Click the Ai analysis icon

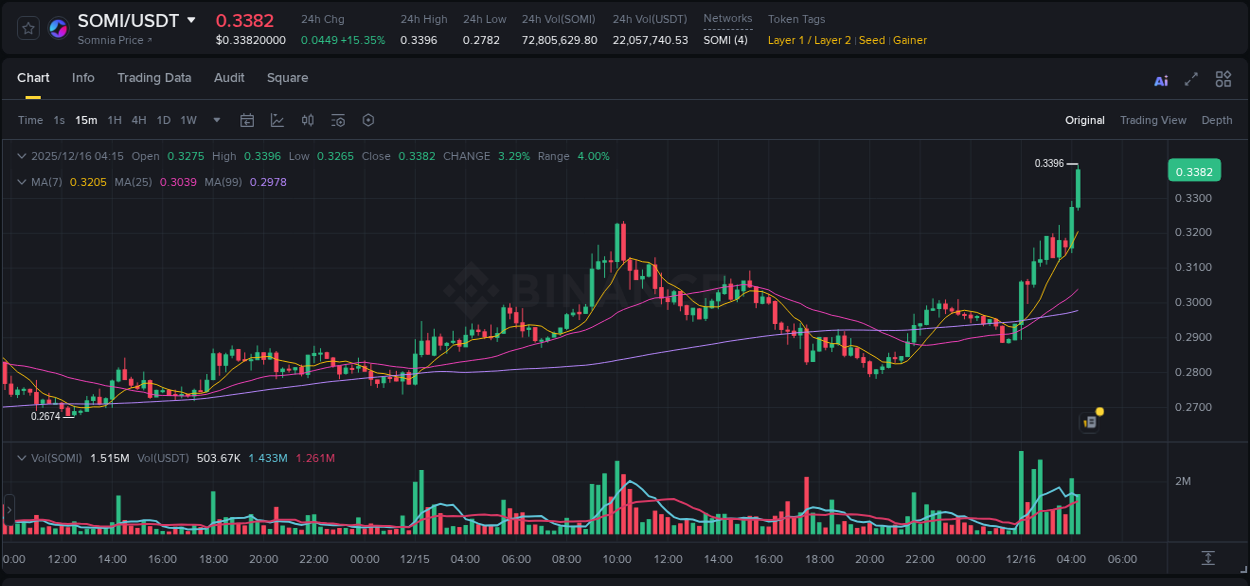tap(1160, 78)
